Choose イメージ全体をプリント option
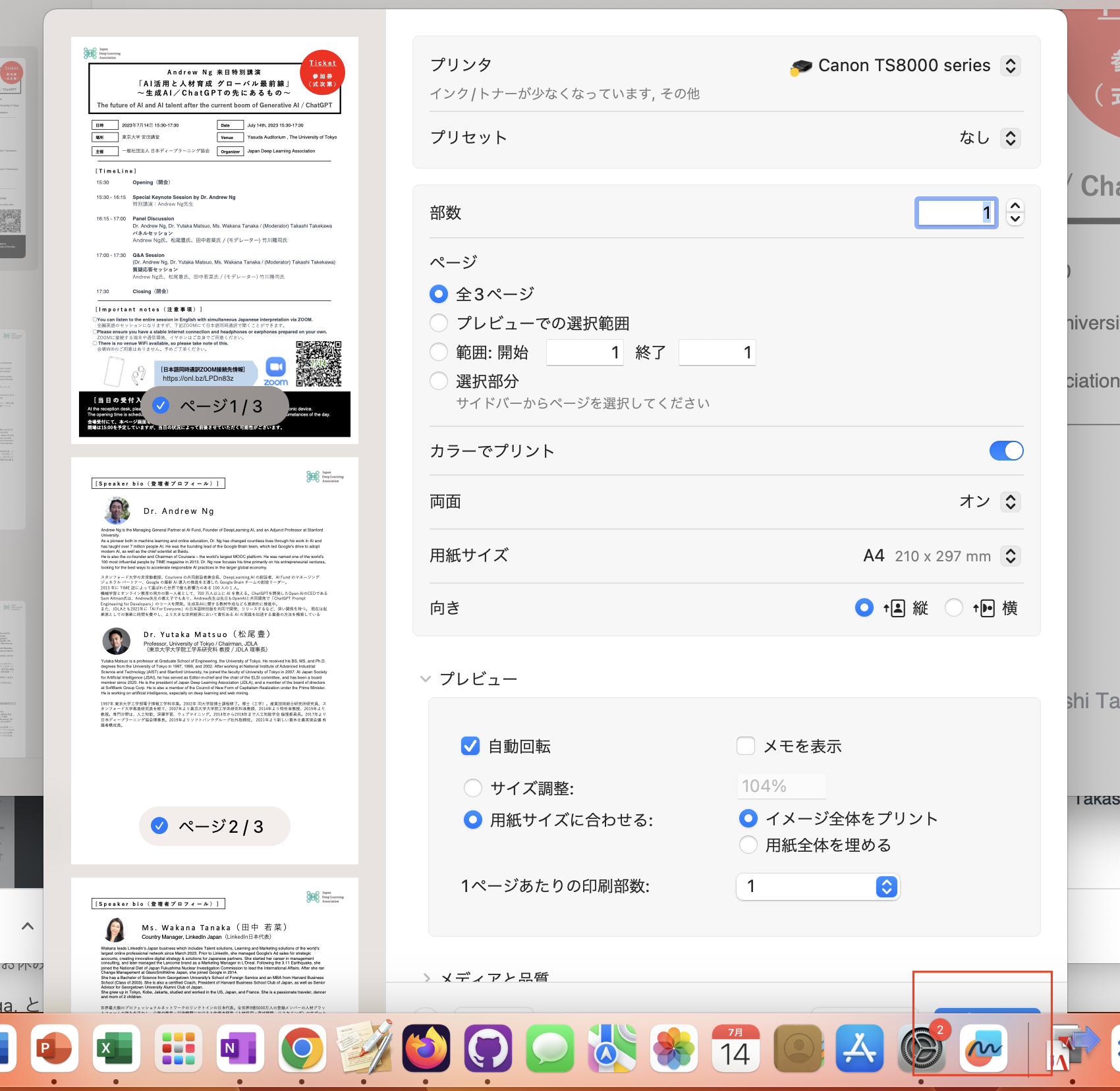This screenshot has width=1120, height=1091. 748,818
